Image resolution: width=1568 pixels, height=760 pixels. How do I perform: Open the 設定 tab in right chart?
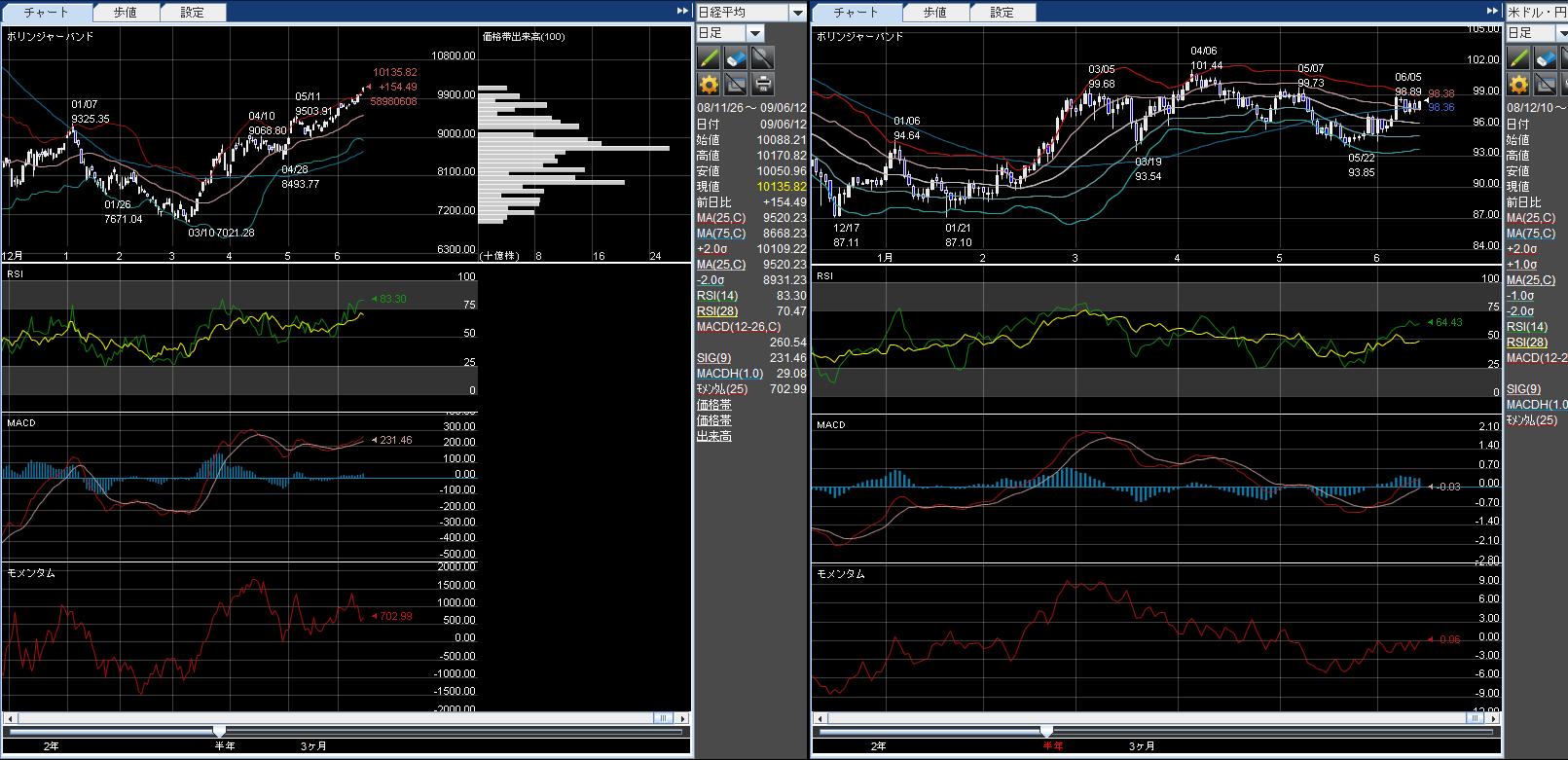click(1002, 13)
